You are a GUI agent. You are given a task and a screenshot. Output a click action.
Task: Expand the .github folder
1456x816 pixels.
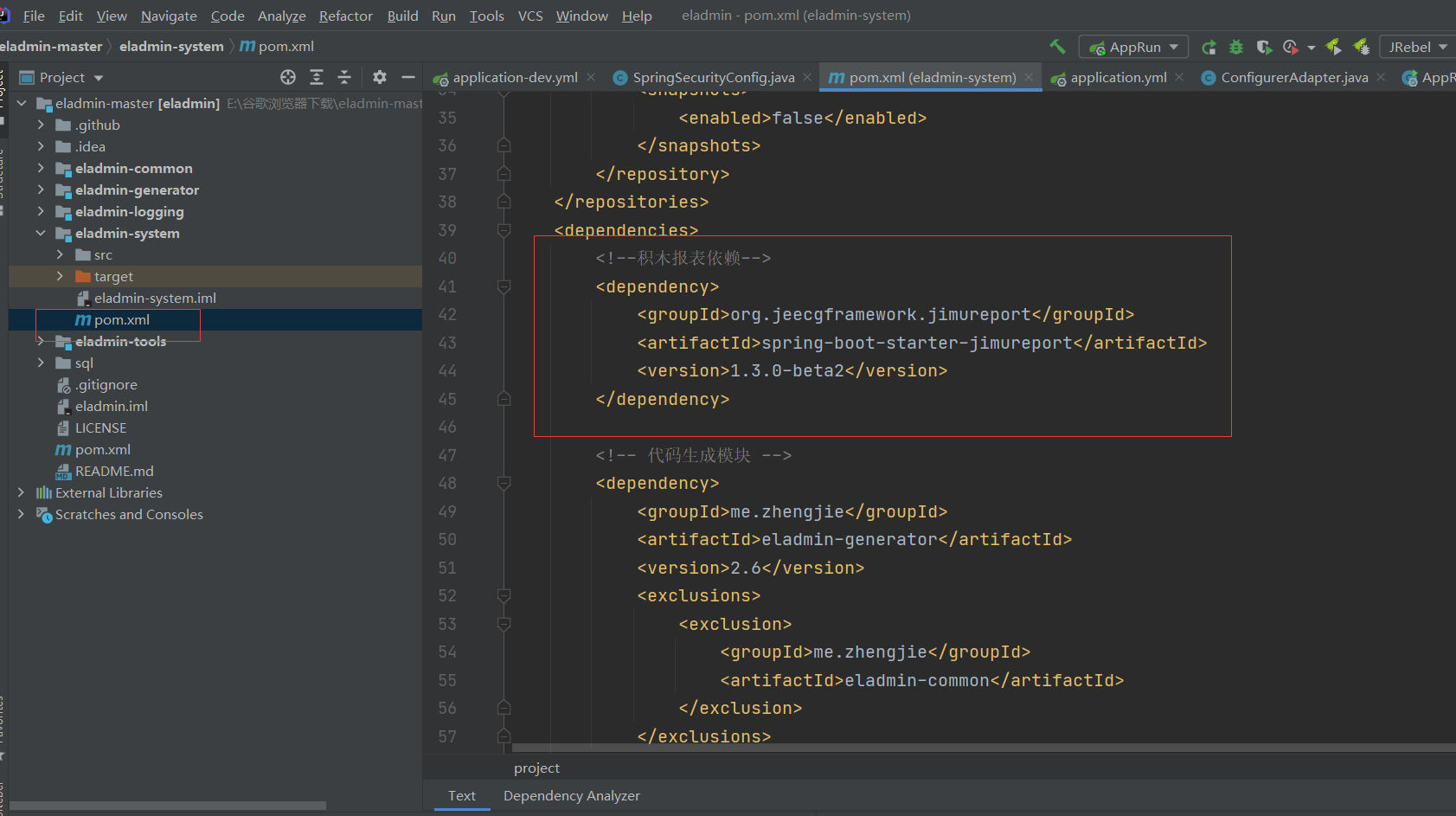tap(41, 125)
